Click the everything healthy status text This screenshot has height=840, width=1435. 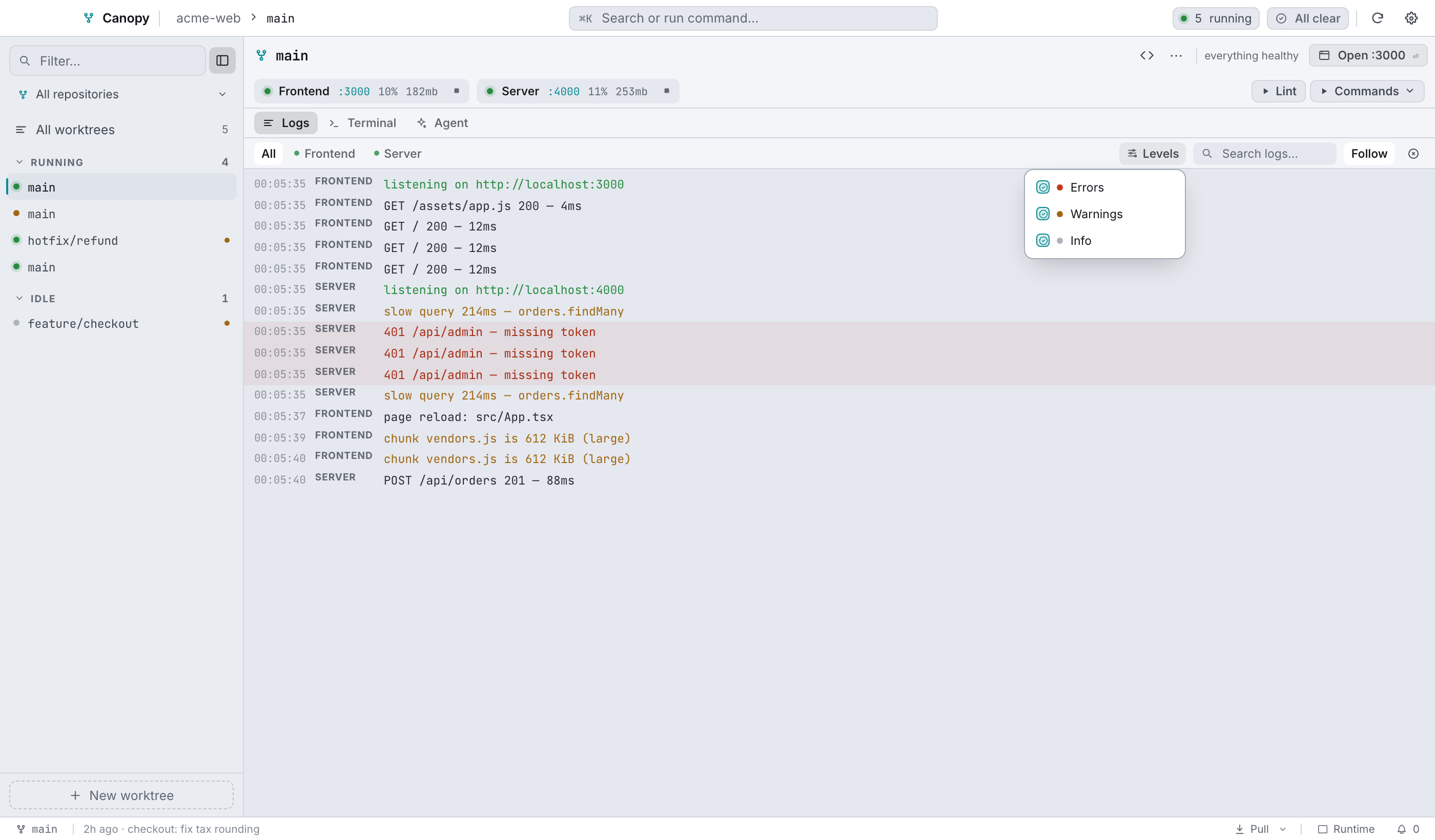pos(1251,56)
